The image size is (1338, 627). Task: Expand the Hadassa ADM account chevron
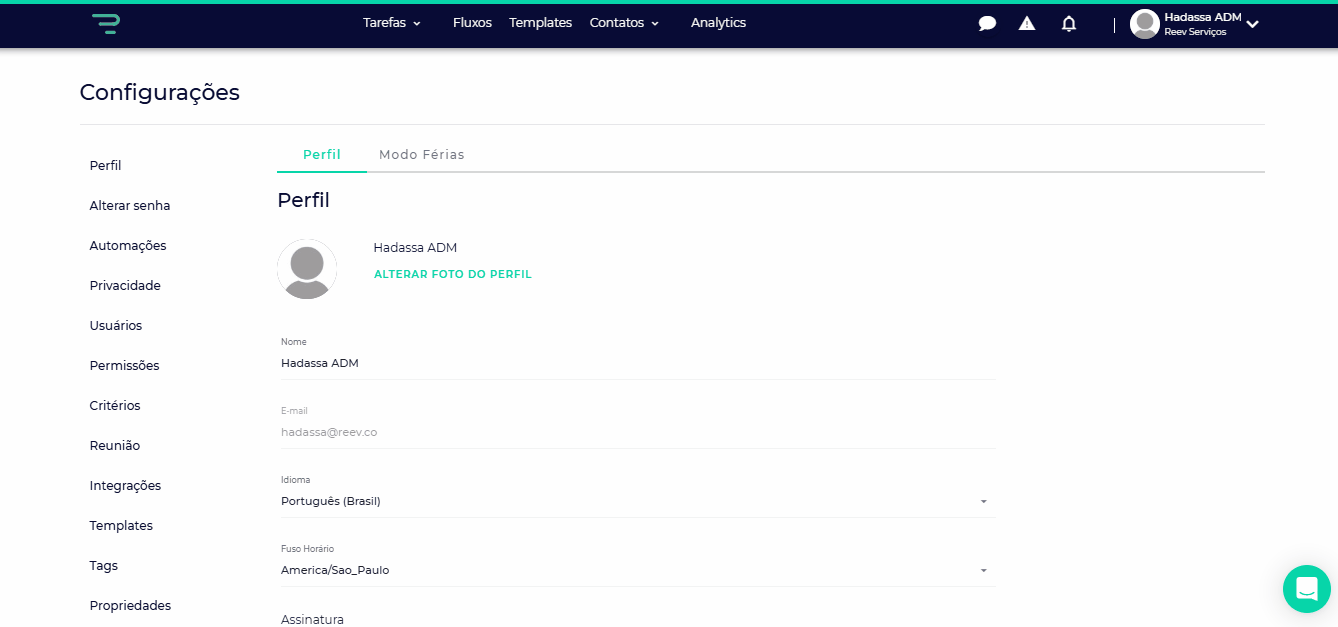click(1252, 24)
